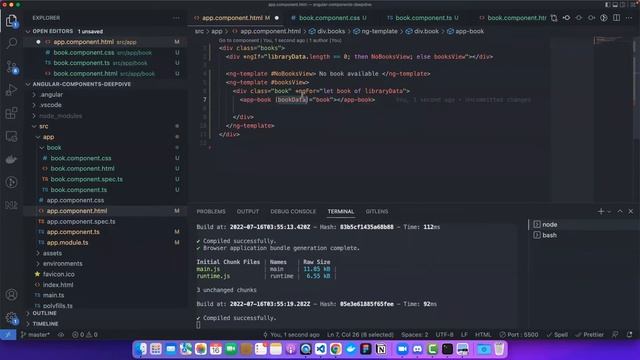Open the Extensions view
The image size is (640, 360).
[x=11, y=113]
